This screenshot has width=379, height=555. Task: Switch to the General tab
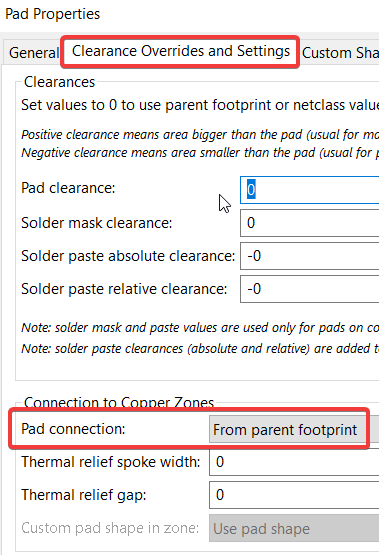[x=34, y=53]
